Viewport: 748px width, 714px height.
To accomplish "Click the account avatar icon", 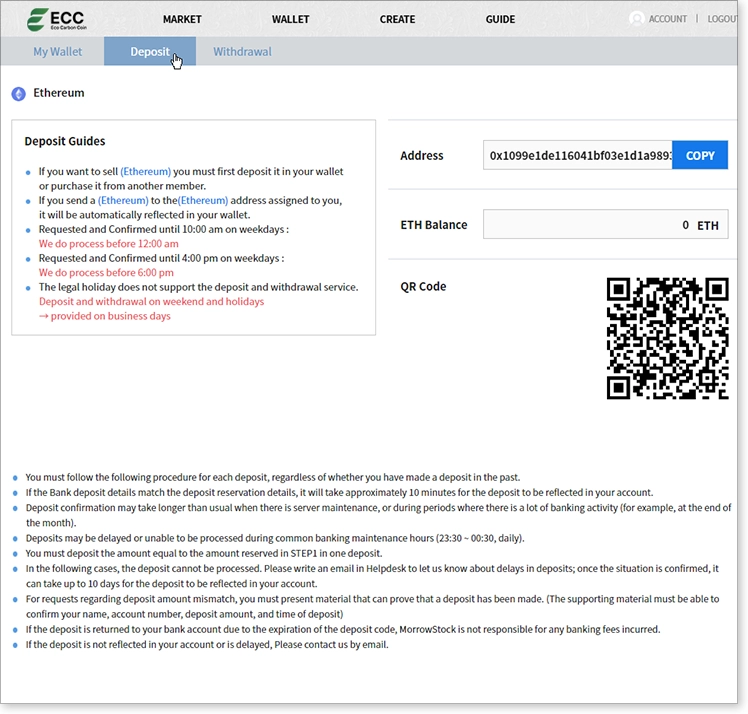I will pyautogui.click(x=636, y=19).
